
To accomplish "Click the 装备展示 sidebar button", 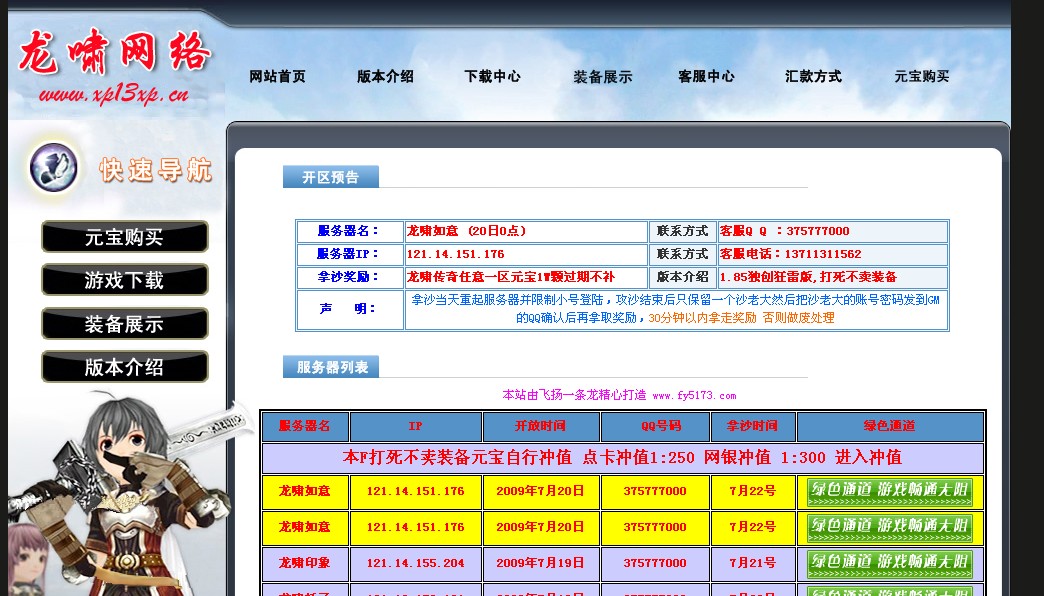I will tap(124, 324).
